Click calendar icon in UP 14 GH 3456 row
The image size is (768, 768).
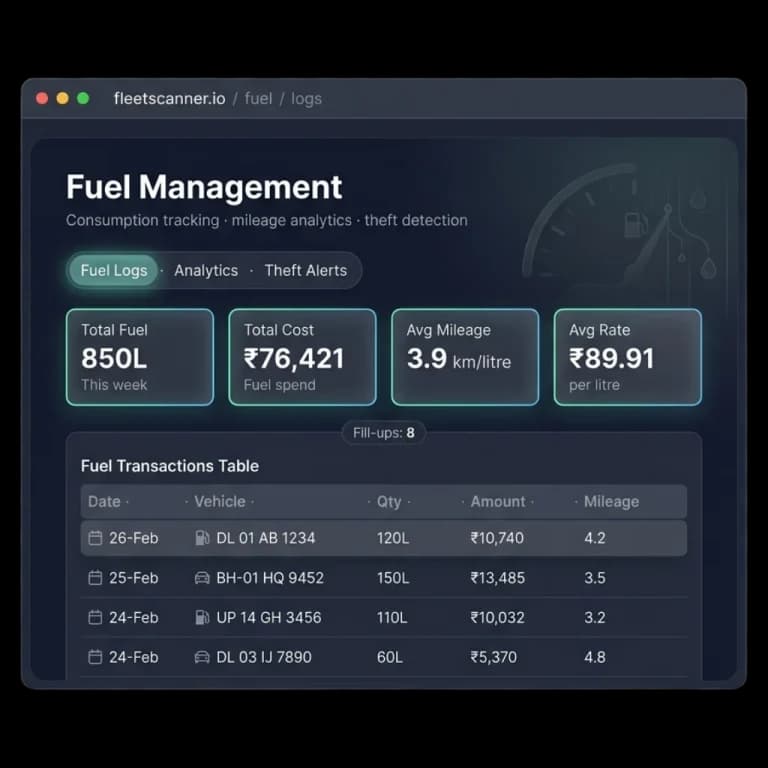point(95,617)
